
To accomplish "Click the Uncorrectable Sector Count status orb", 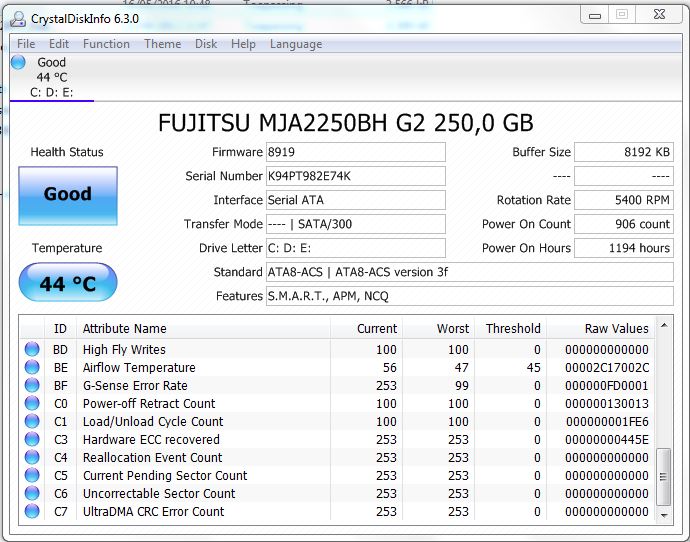I will point(32,494).
